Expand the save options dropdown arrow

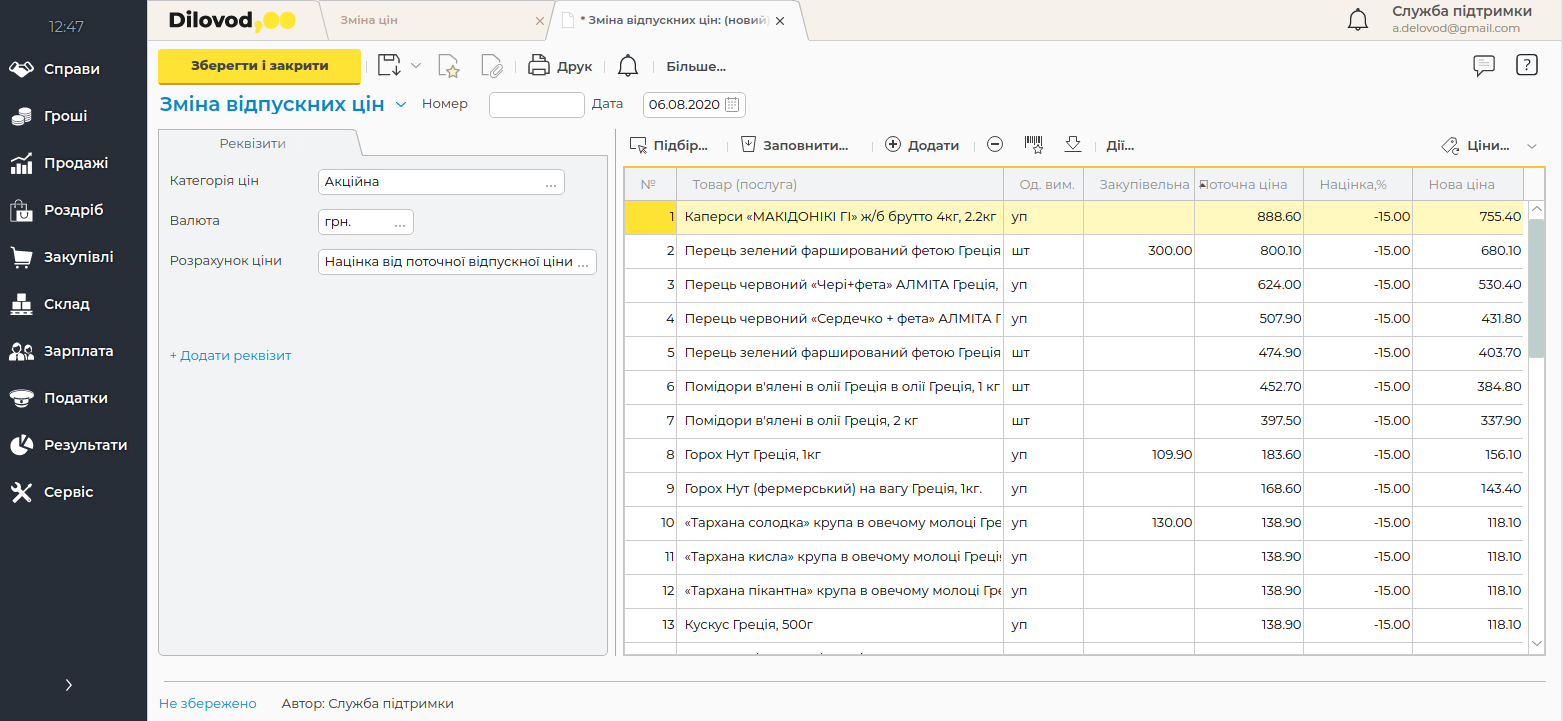pyautogui.click(x=416, y=67)
